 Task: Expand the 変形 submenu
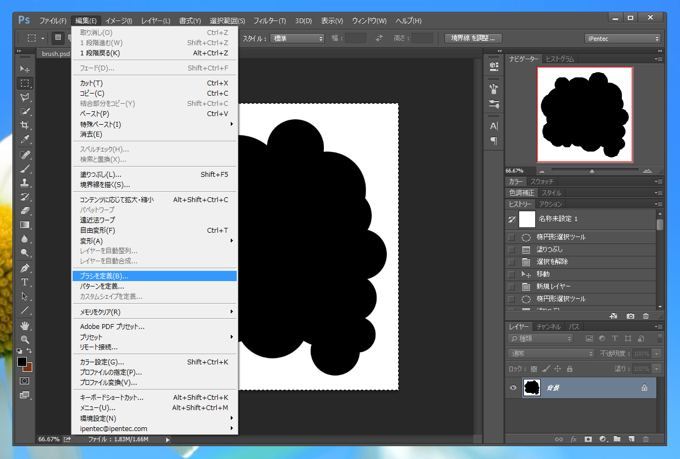click(155, 241)
